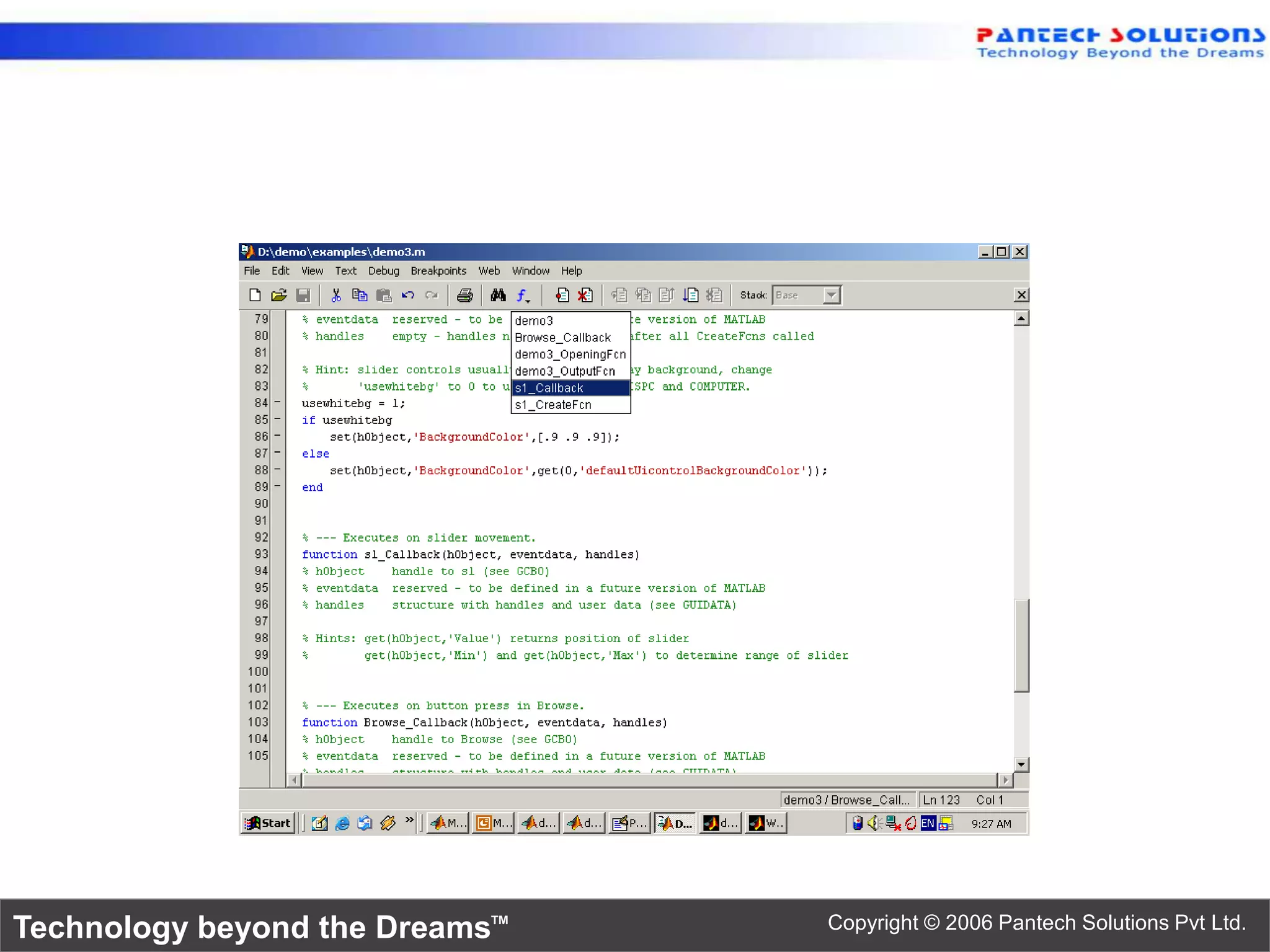
Task: Expand quick launch chevron on taskbar
Action: (x=409, y=820)
